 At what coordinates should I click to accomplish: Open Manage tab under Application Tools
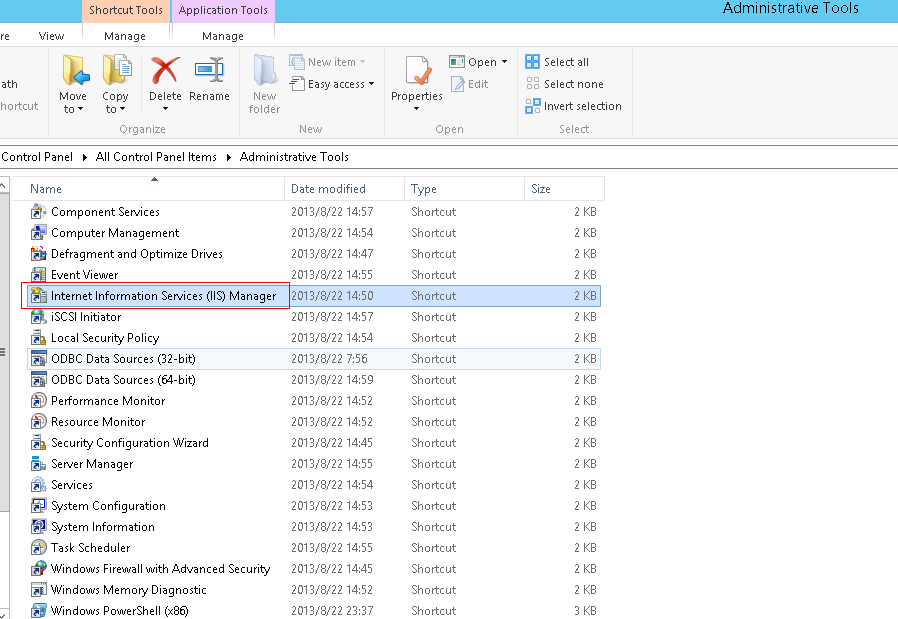tap(223, 36)
